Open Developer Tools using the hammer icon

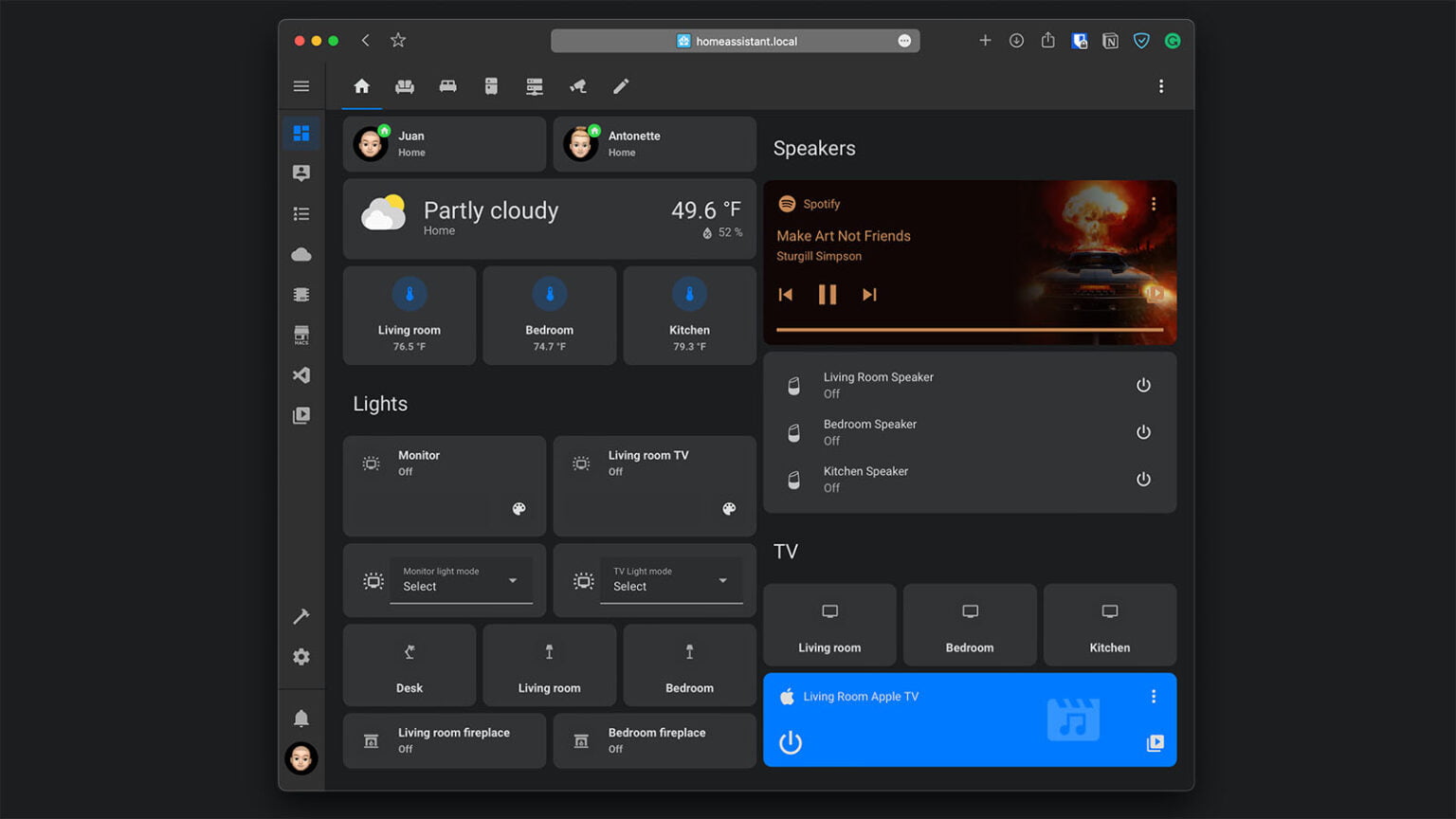coord(301,616)
